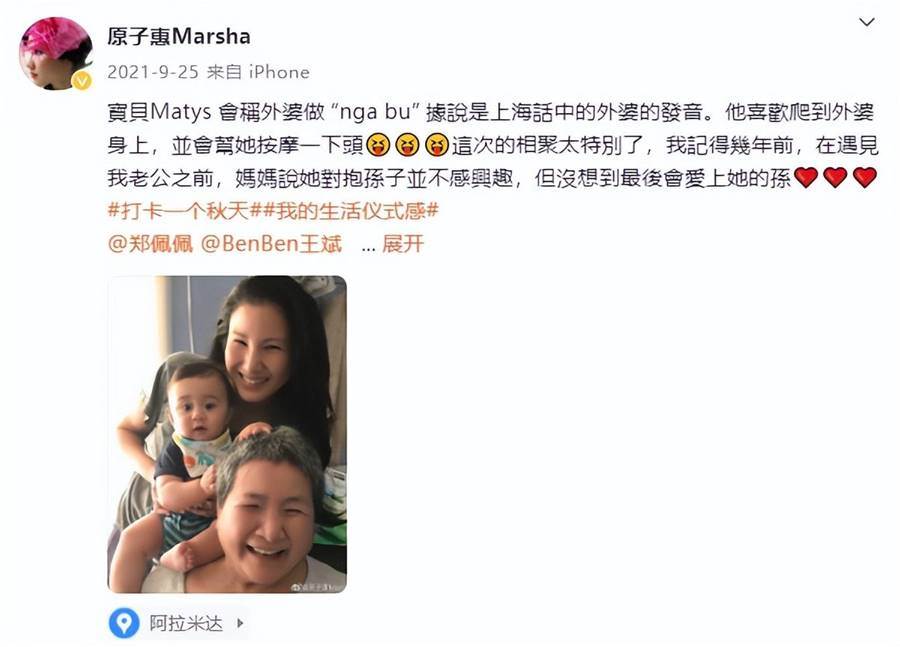Open the #我的生活仪式感# hashtag topic
Image resolution: width=900 pixels, height=647 pixels.
tap(348, 211)
